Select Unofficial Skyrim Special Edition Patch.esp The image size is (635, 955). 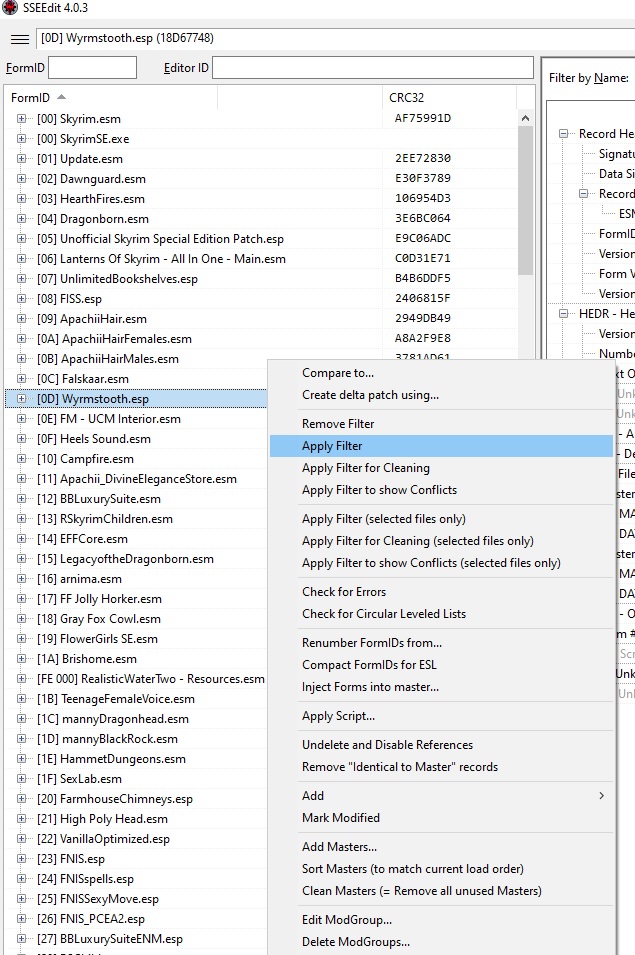(160, 239)
